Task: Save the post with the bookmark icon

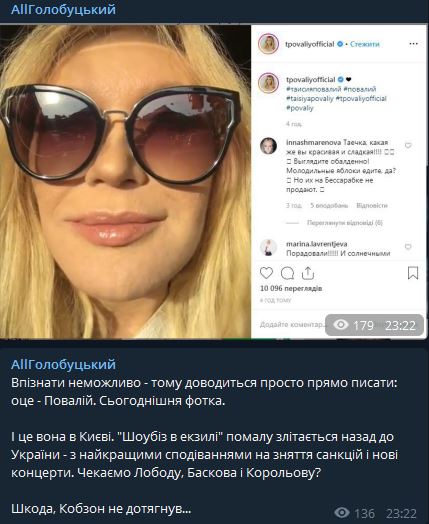Action: 413,273
